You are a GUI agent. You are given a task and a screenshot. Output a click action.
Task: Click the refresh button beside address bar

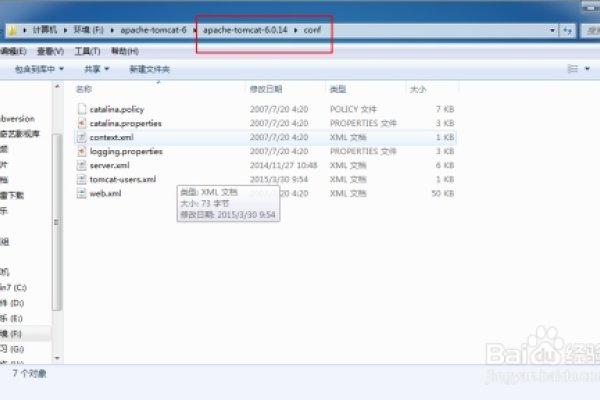coord(567,30)
